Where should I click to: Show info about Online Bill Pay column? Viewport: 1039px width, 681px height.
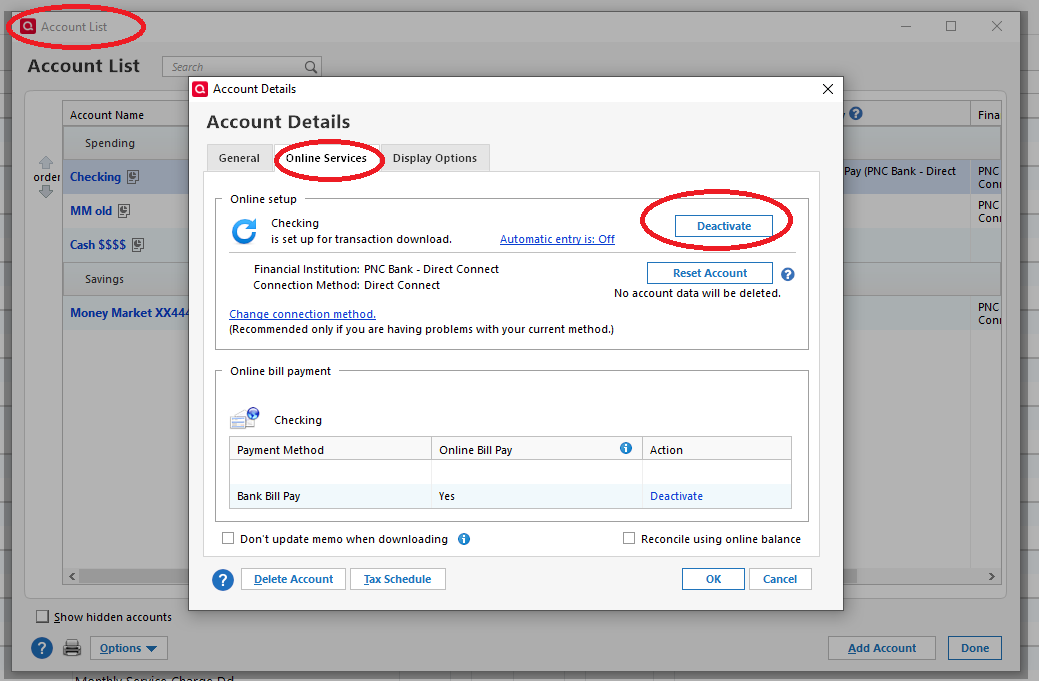(x=626, y=448)
